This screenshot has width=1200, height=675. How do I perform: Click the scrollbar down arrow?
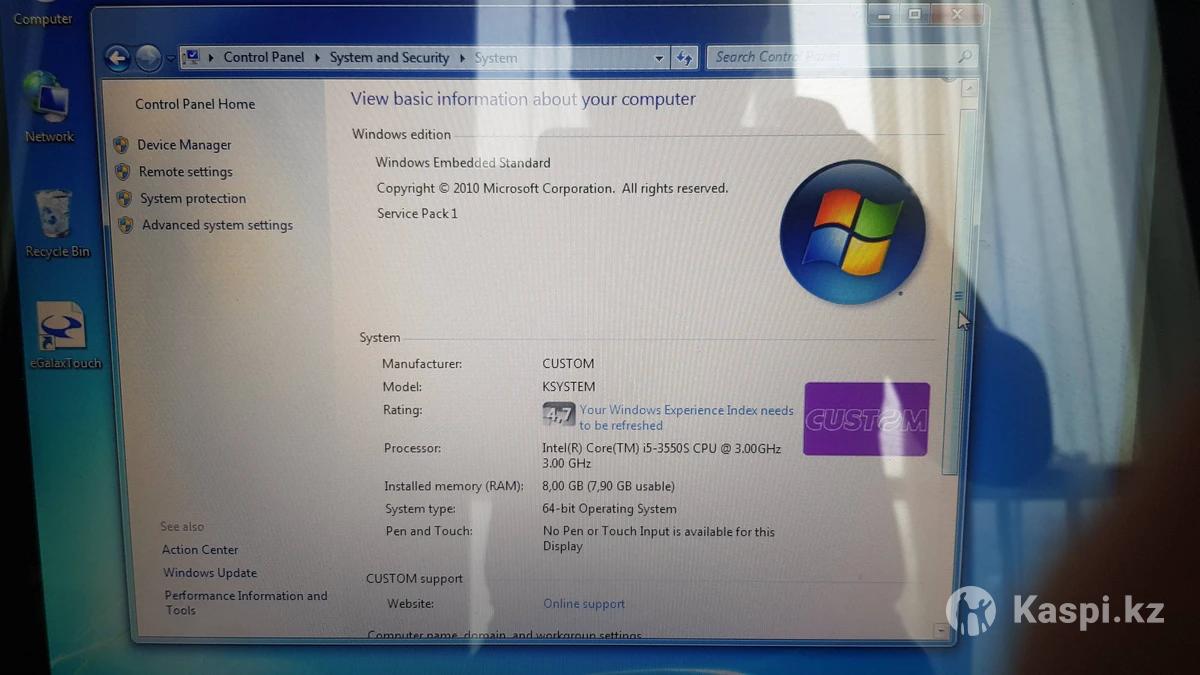point(940,630)
